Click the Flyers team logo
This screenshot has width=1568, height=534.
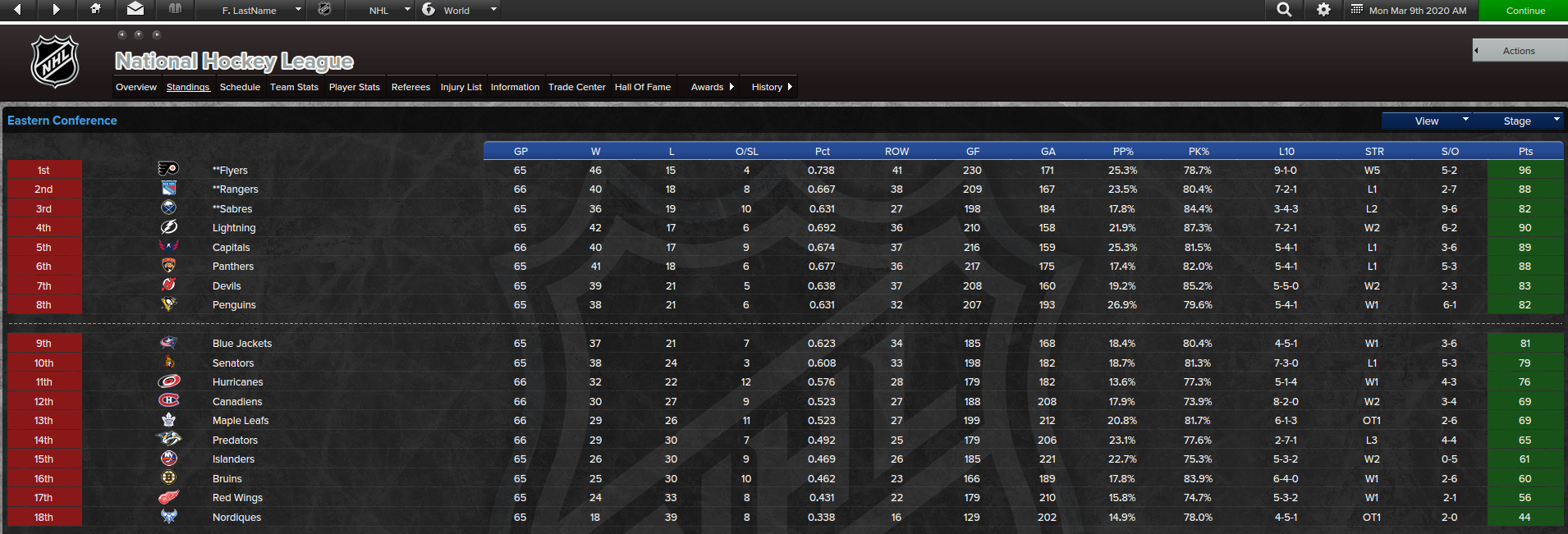click(x=168, y=169)
